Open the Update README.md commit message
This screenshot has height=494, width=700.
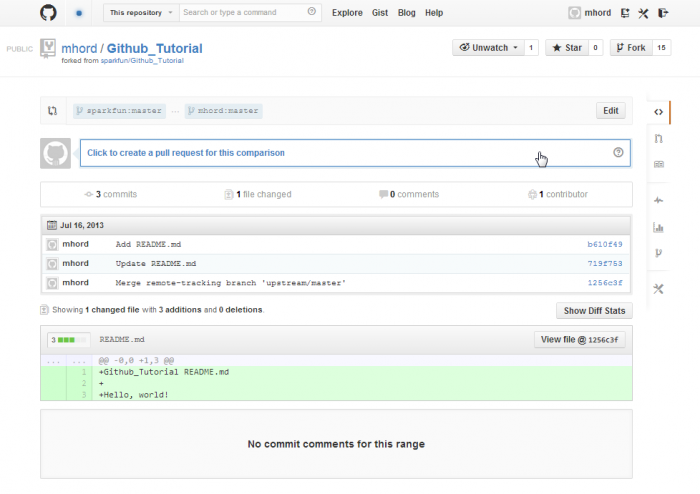click(156, 264)
